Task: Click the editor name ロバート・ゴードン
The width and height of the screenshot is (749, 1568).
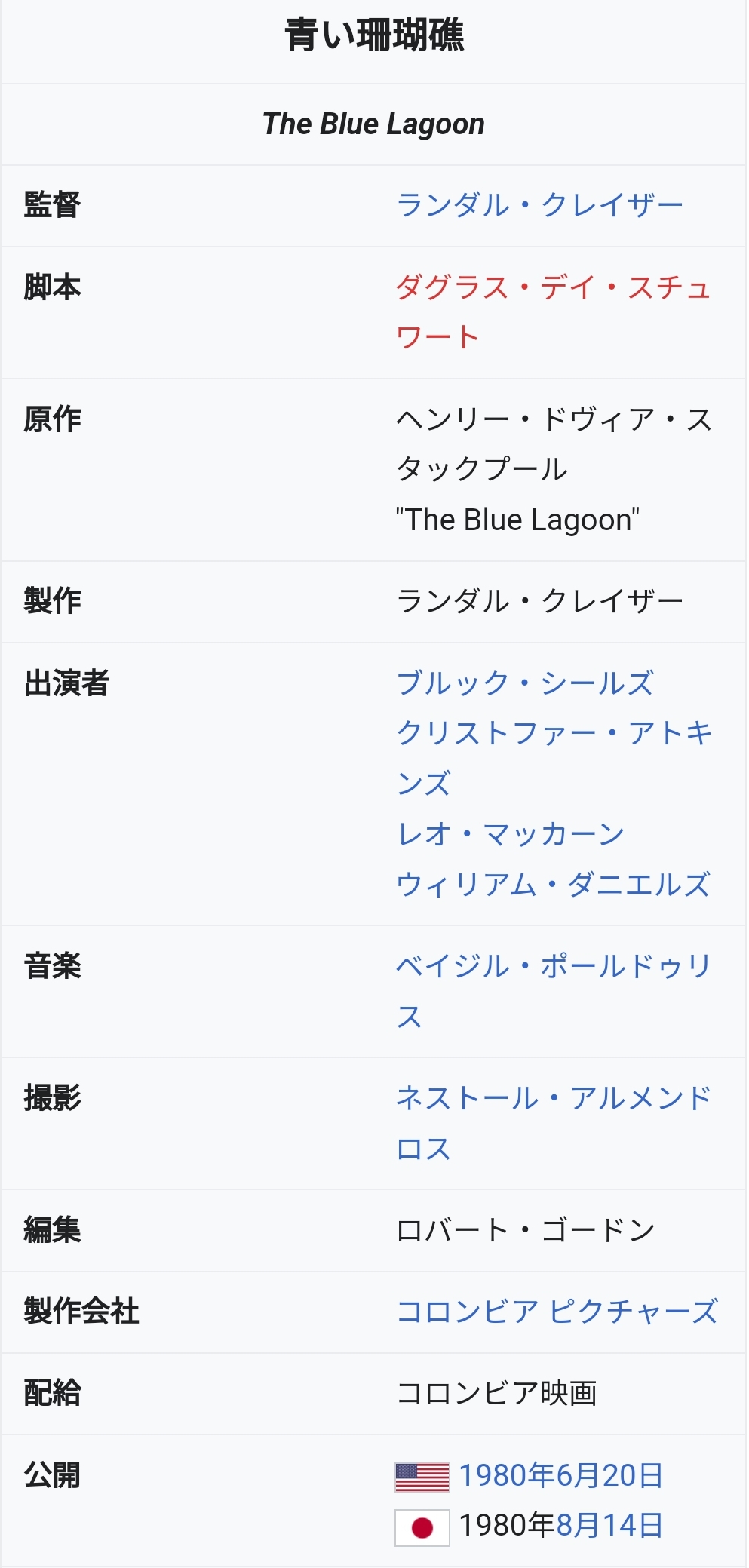Action: coord(525,1230)
